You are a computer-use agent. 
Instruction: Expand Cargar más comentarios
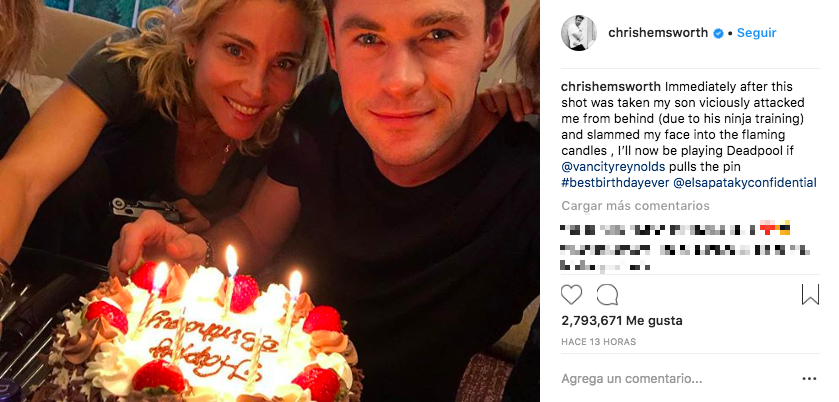coord(635,206)
